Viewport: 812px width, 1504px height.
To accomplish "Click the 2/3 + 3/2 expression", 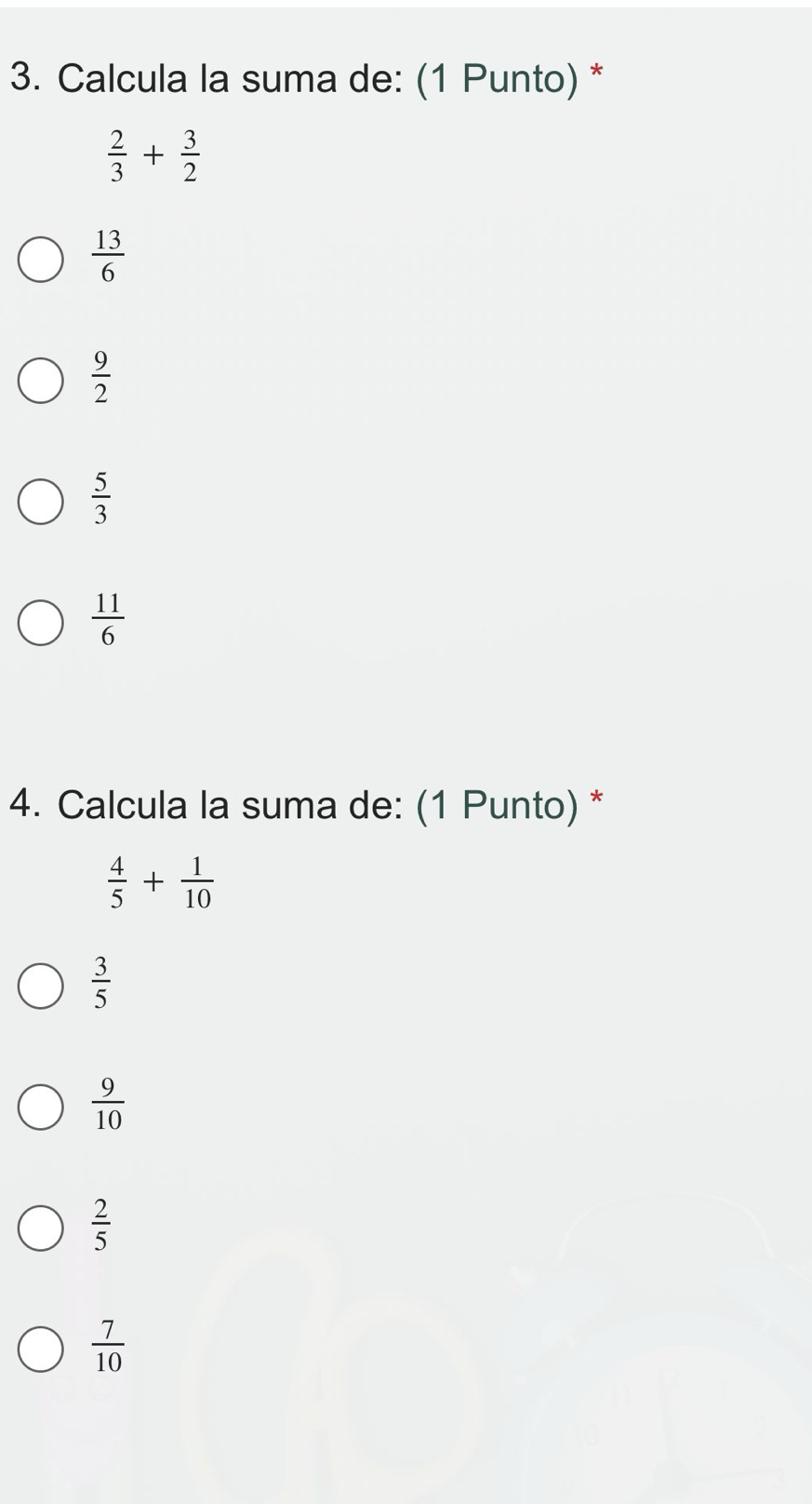I will tap(153, 155).
